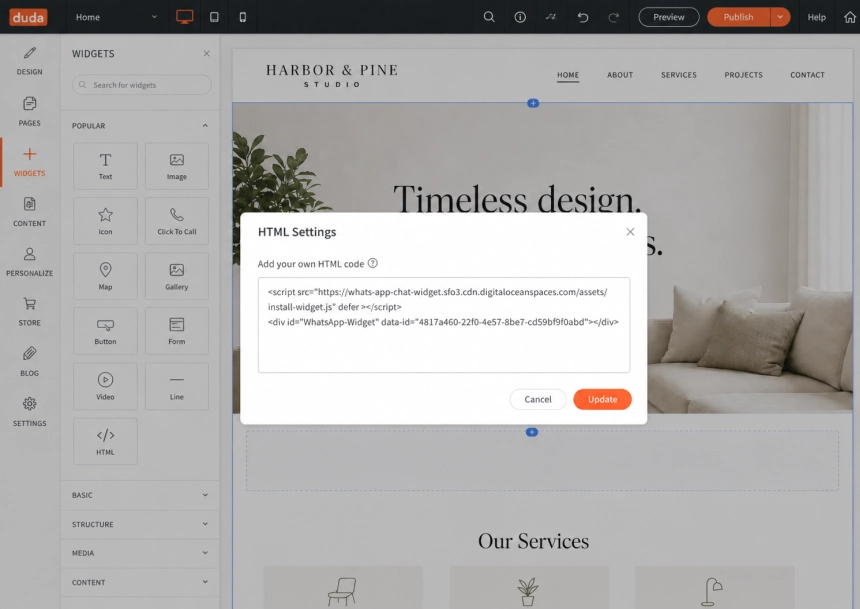Select the Button widget
Screen dimensions: 860x609
click(x=105, y=331)
